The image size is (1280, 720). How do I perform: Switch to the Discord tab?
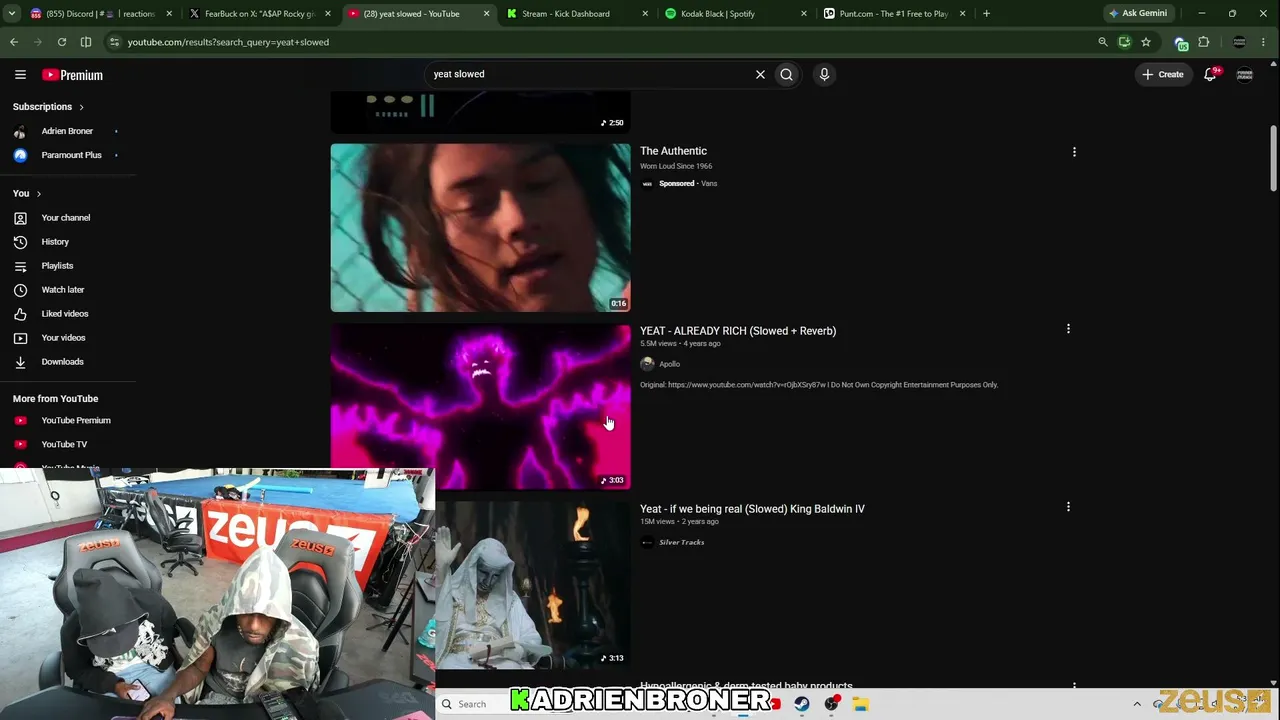101,14
